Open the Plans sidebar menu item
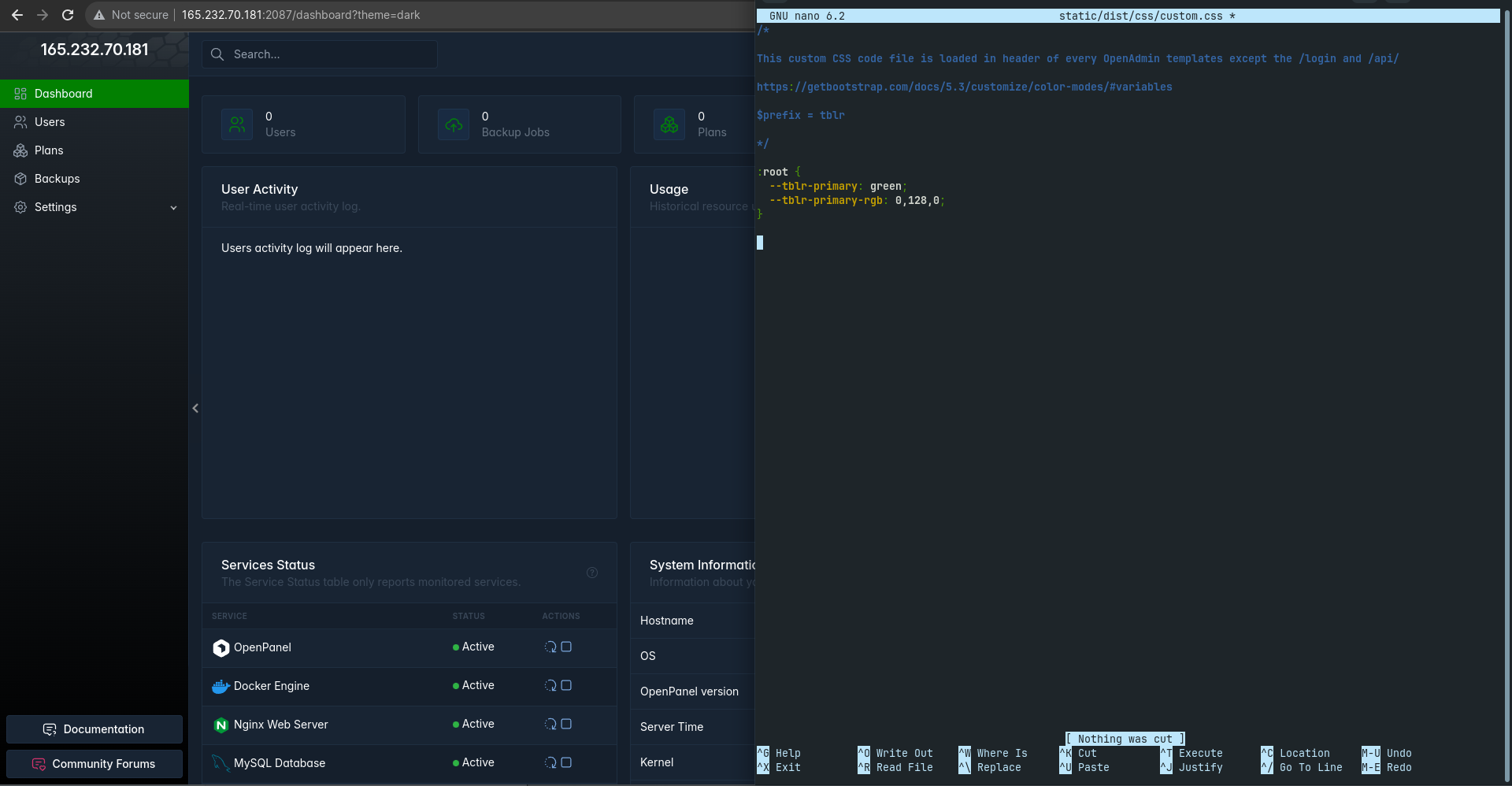The height and width of the screenshot is (786, 1512). [94, 150]
